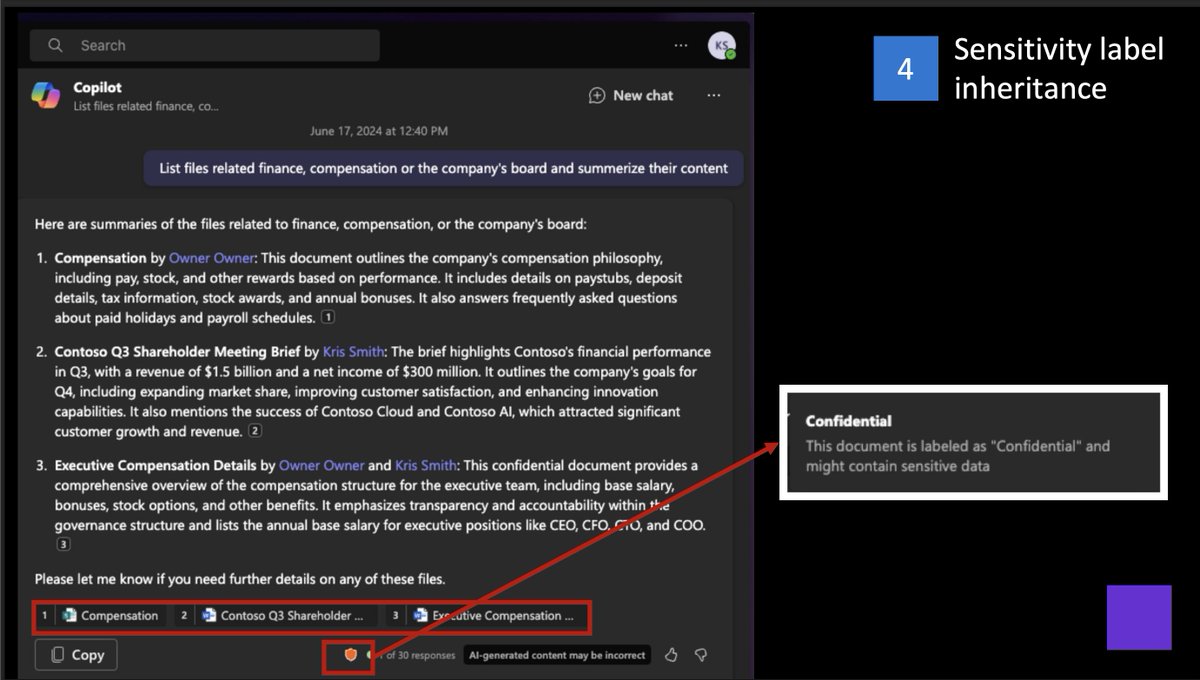Open the ellipsis menu next to New chat
This screenshot has width=1200, height=680.
pos(714,95)
